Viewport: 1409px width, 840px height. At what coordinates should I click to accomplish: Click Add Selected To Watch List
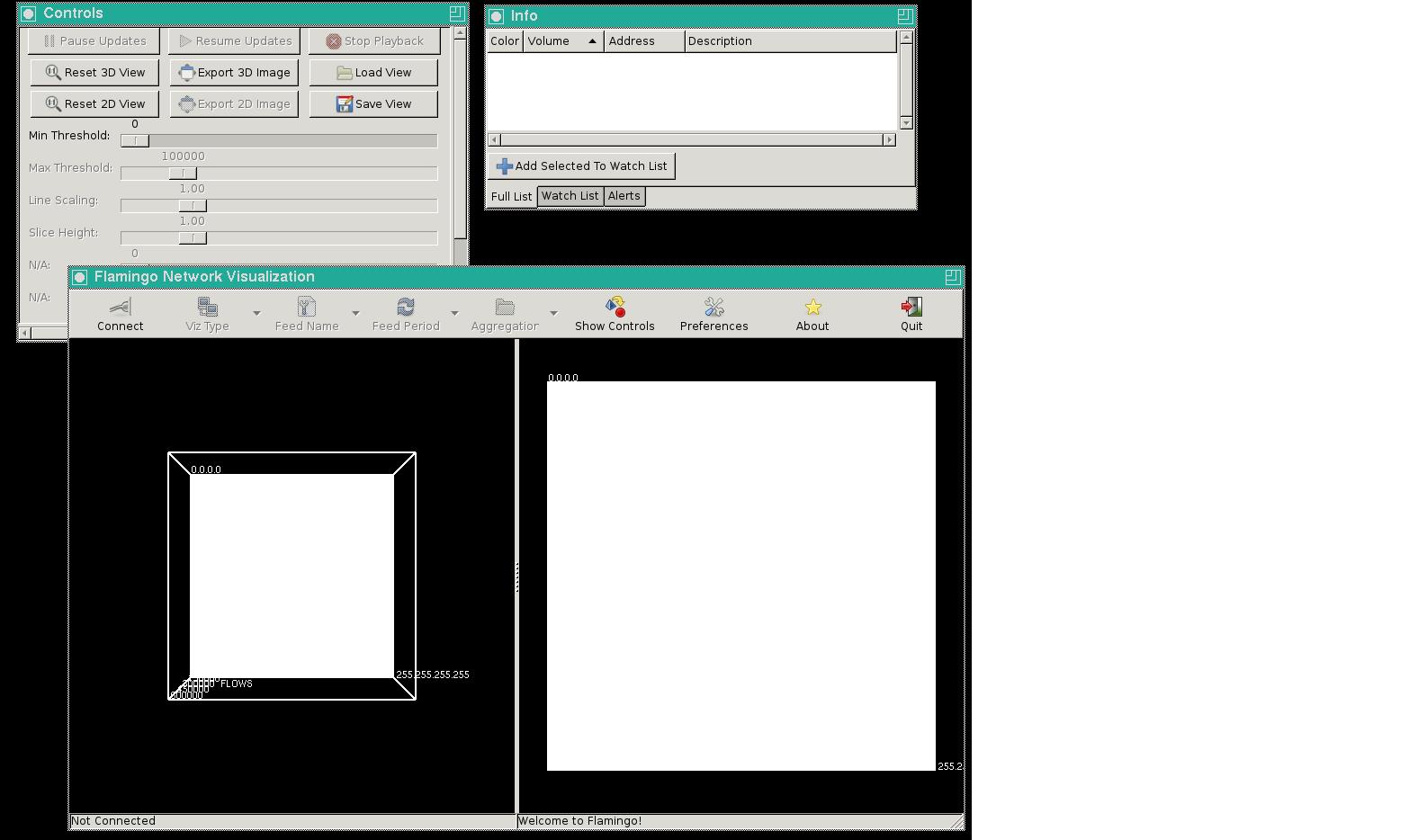point(581,166)
